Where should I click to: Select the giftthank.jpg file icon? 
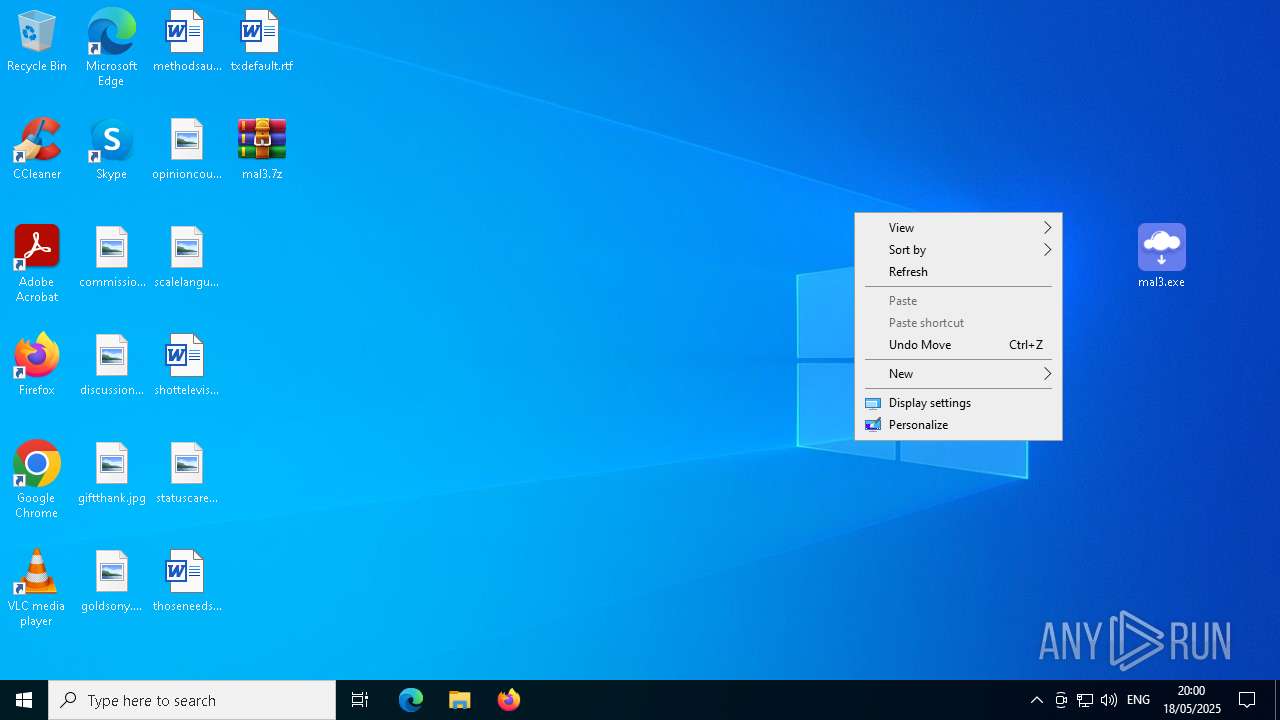[x=112, y=474]
